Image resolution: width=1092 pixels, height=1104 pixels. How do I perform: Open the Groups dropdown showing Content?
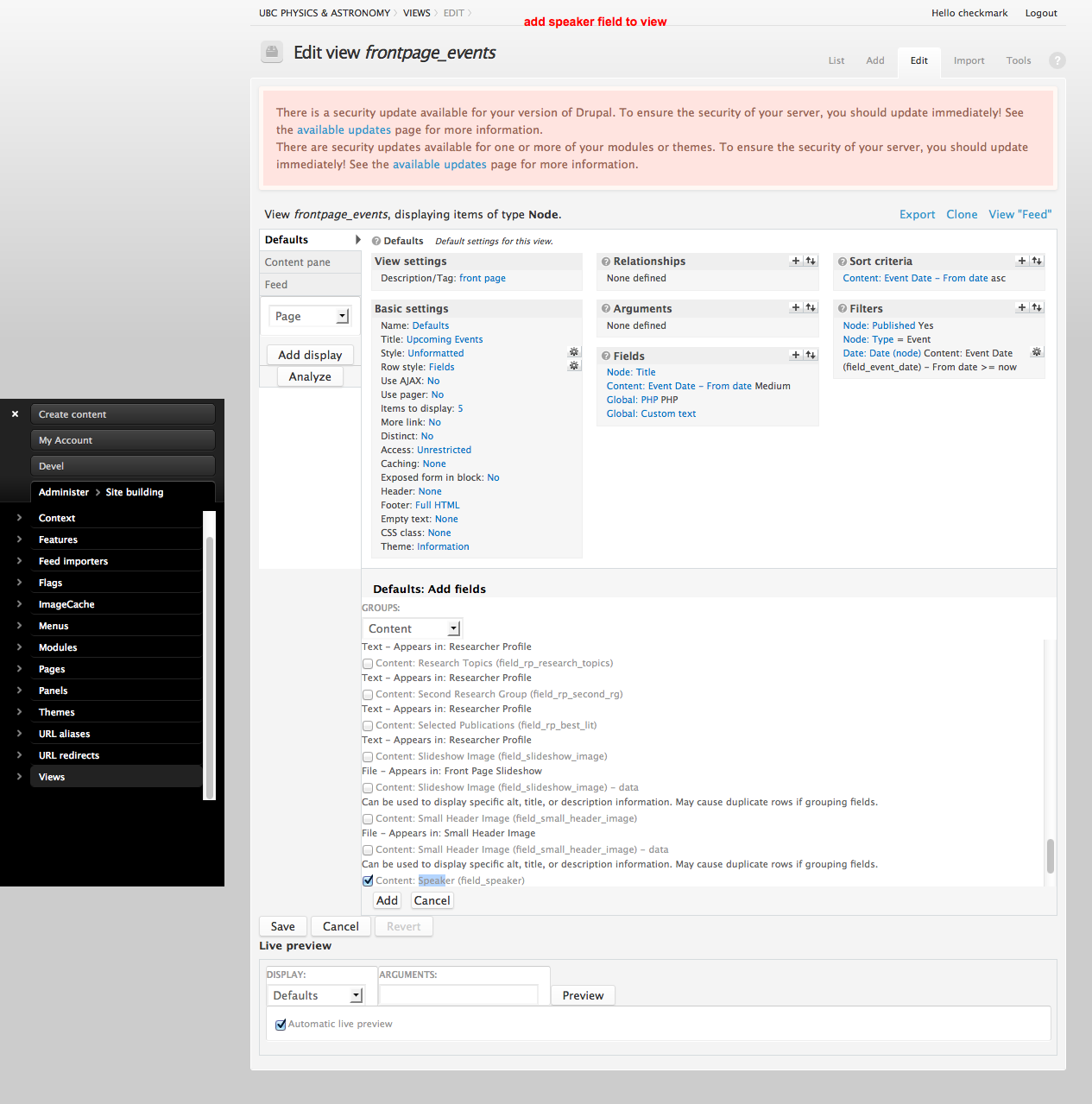413,628
